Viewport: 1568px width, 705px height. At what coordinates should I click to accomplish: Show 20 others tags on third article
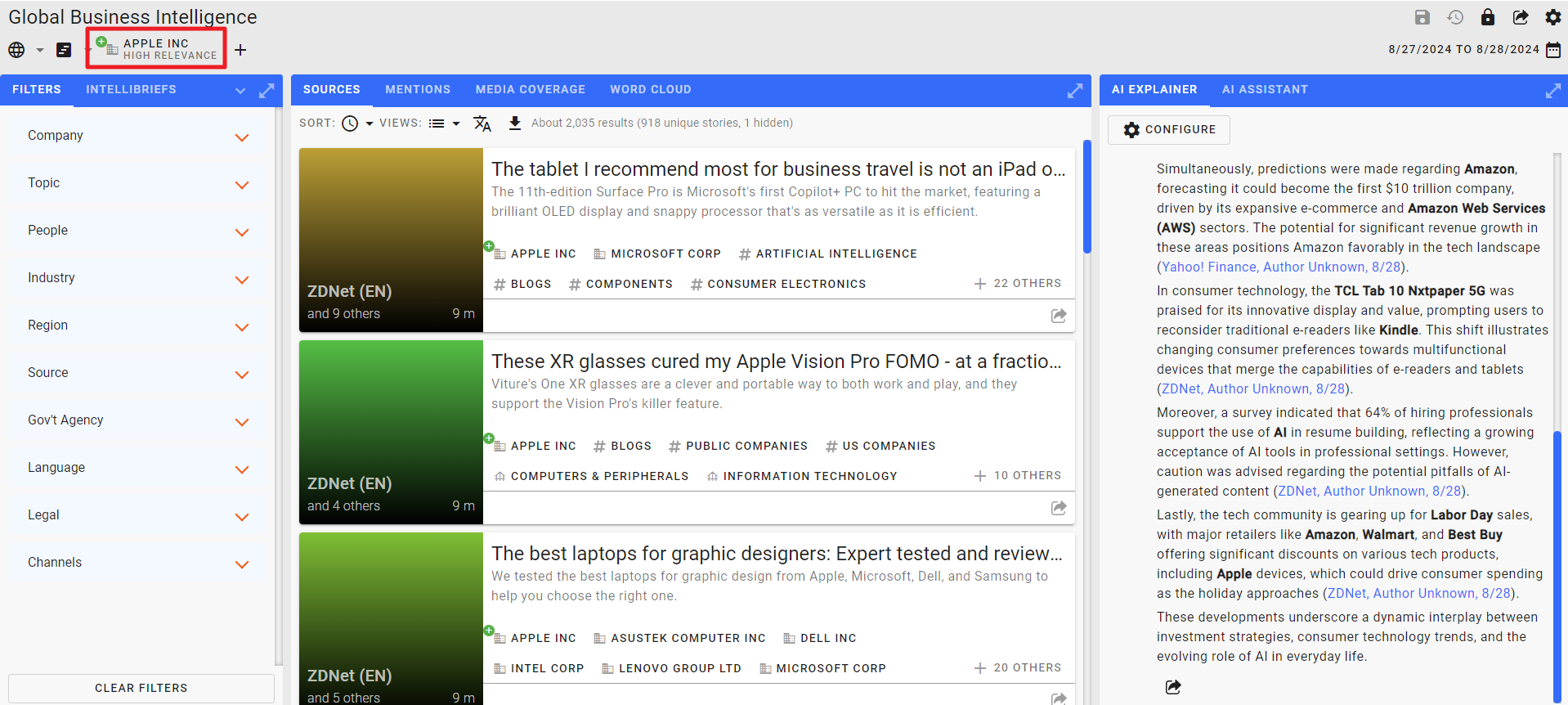(x=1018, y=667)
